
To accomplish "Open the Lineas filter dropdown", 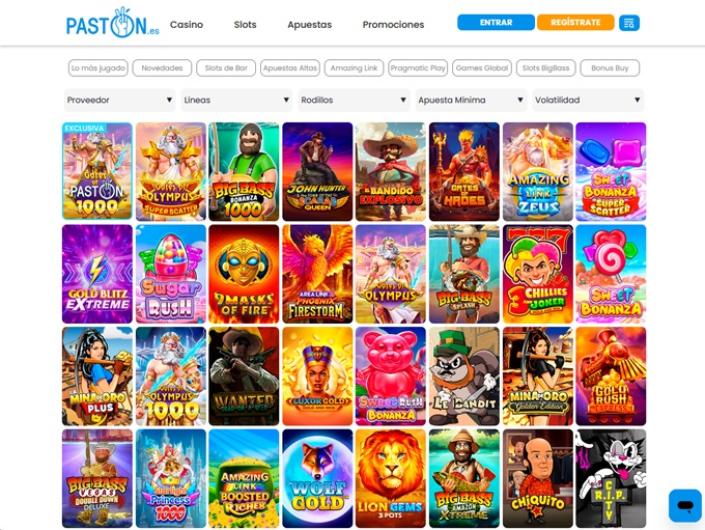I will pyautogui.click(x=236, y=100).
